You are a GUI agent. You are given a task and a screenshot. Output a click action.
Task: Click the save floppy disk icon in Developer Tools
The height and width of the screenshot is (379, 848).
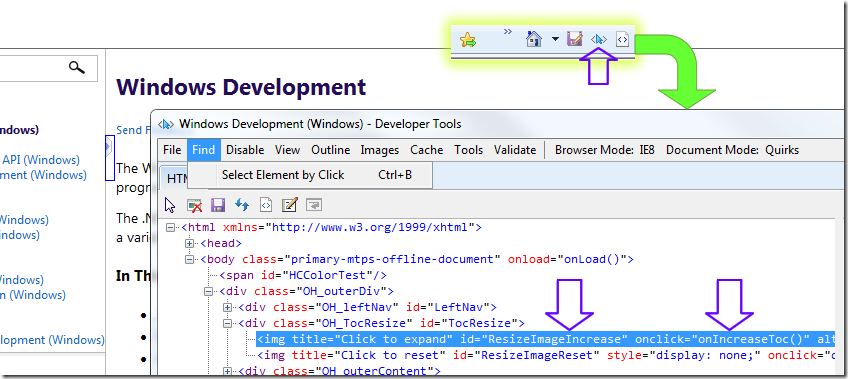pos(218,205)
